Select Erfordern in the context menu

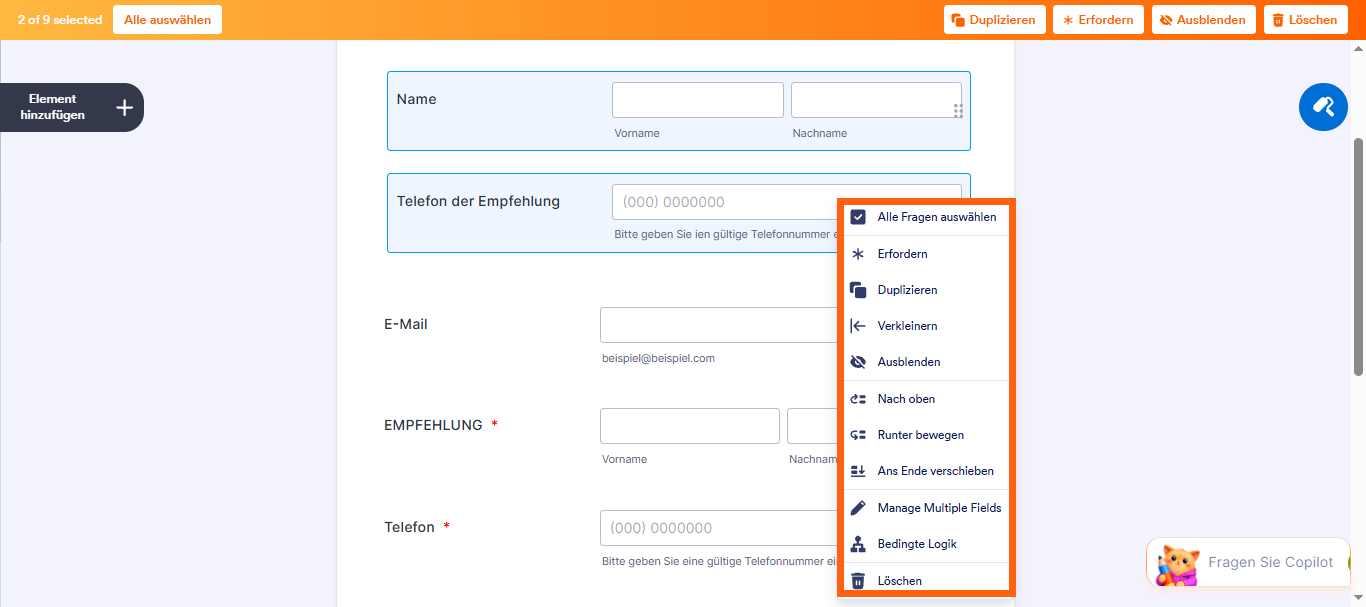(x=926, y=254)
